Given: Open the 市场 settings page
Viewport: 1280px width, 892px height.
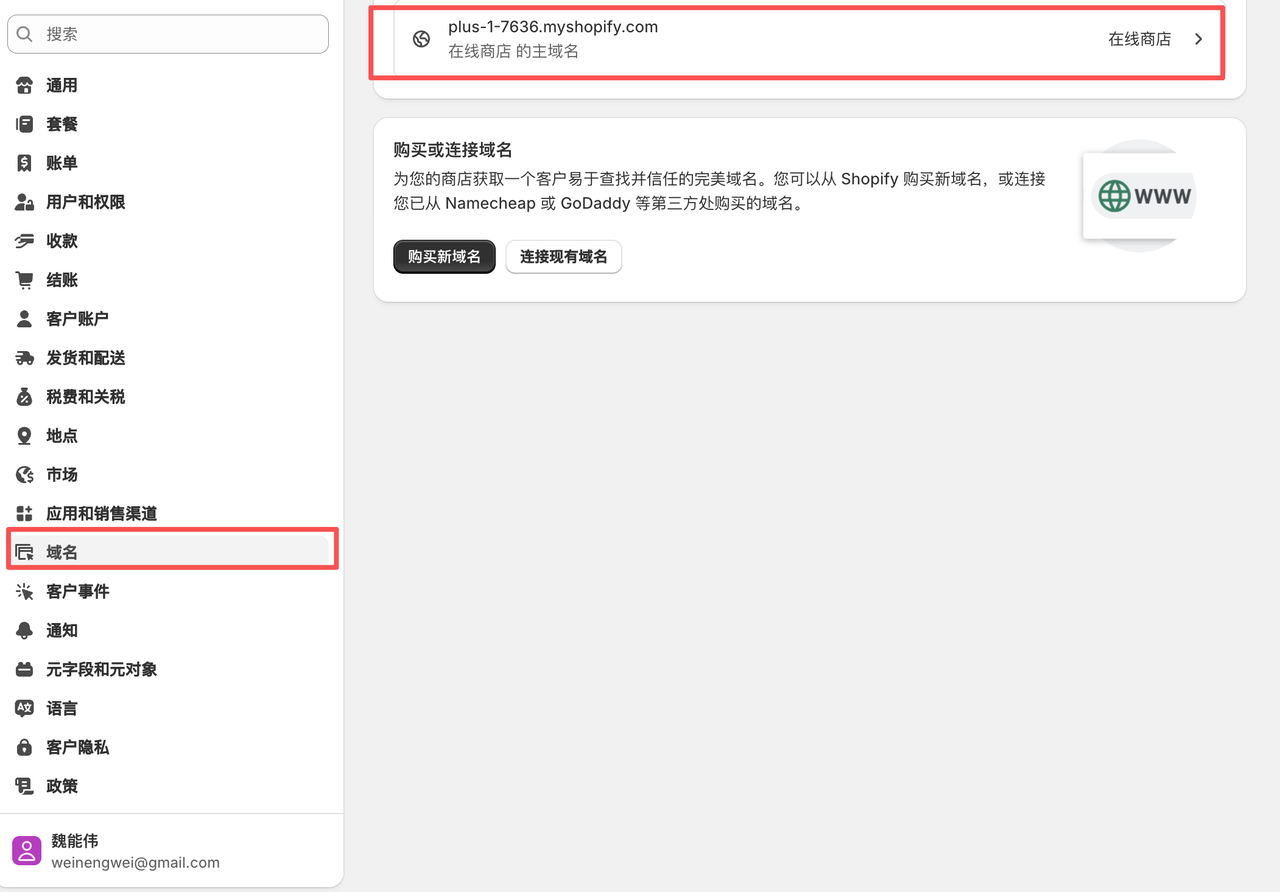Looking at the screenshot, I should click(62, 475).
